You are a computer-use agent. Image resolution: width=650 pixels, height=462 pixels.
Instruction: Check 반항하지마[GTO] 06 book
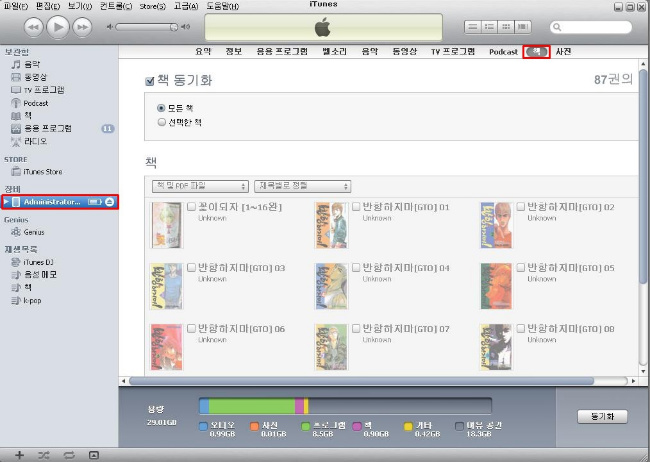[191, 328]
